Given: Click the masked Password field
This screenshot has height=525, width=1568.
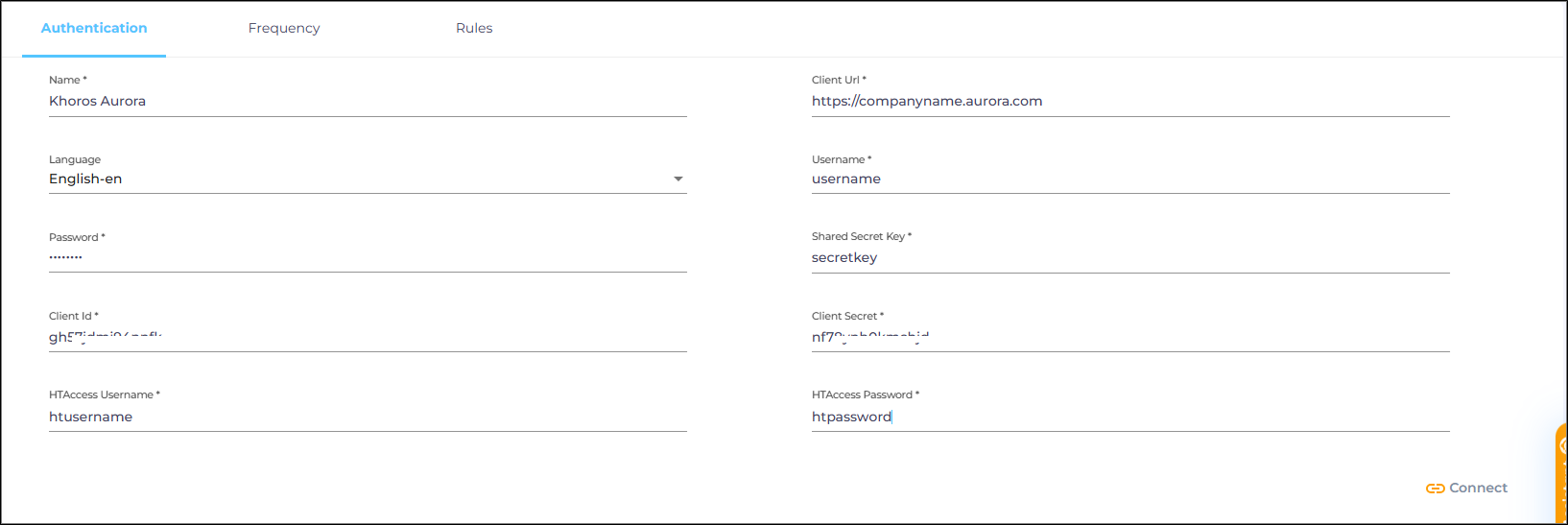Looking at the screenshot, I should click(x=368, y=257).
